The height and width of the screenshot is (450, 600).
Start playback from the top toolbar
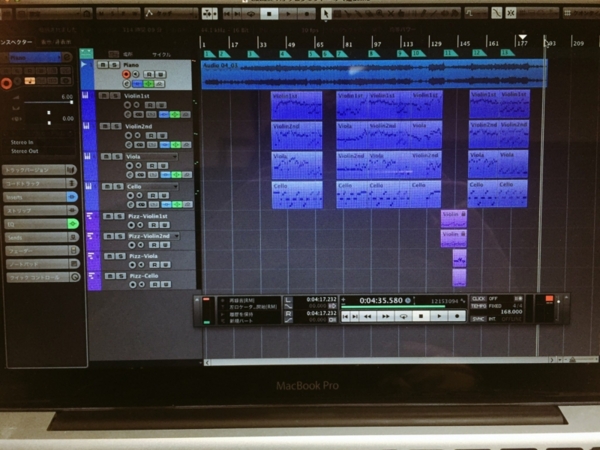288,14
